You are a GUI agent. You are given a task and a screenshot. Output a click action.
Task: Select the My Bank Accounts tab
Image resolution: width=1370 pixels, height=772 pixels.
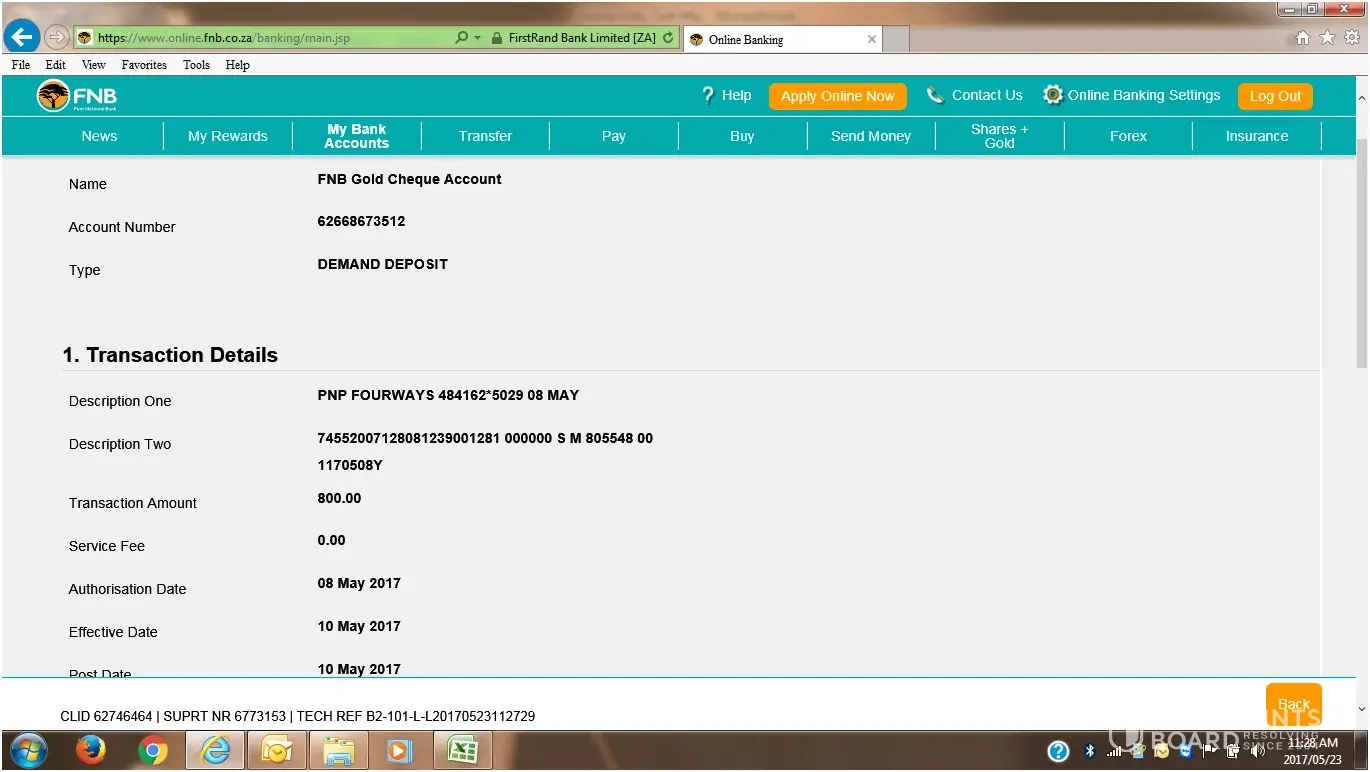[x=356, y=136]
